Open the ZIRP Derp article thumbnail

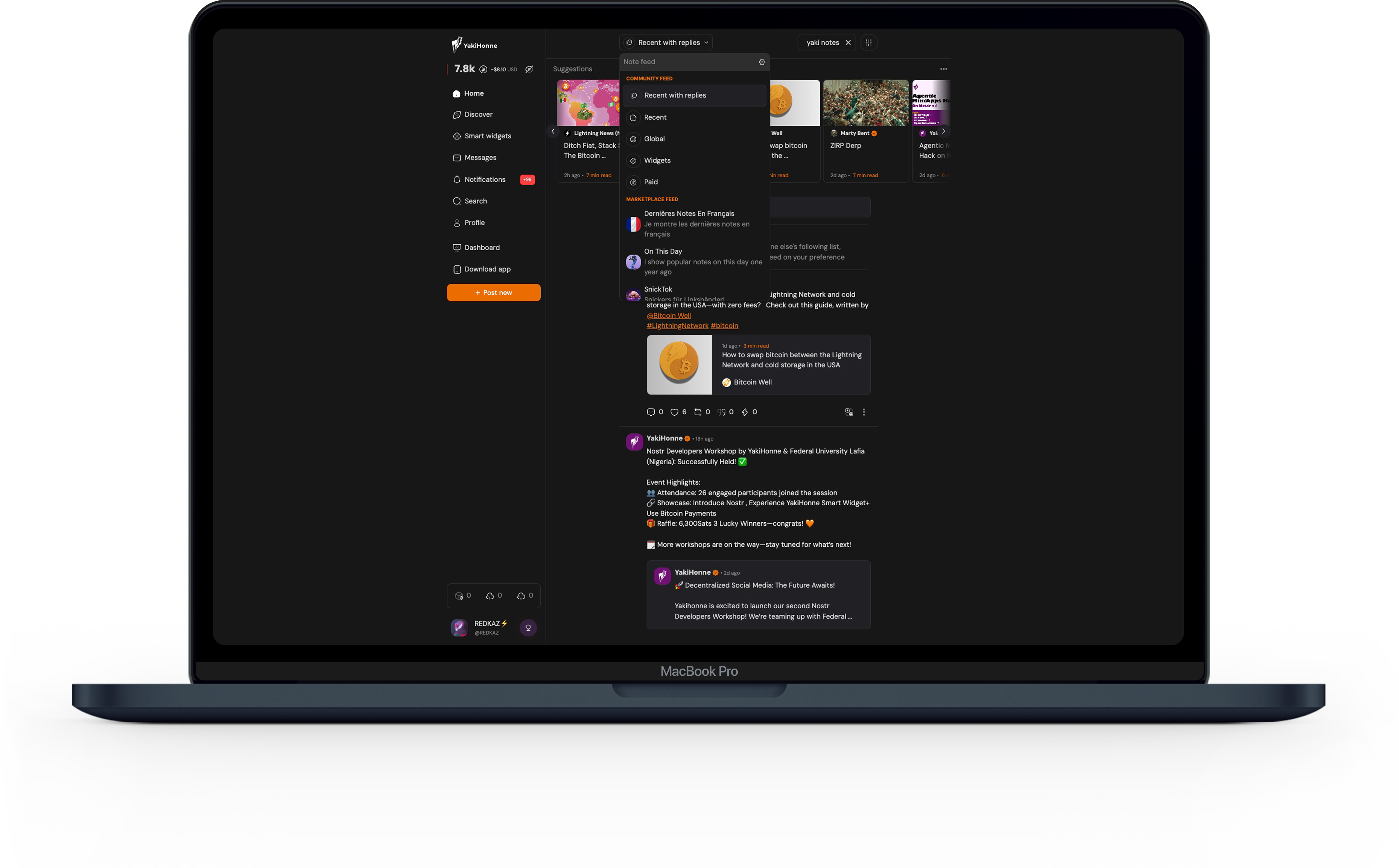(866, 103)
